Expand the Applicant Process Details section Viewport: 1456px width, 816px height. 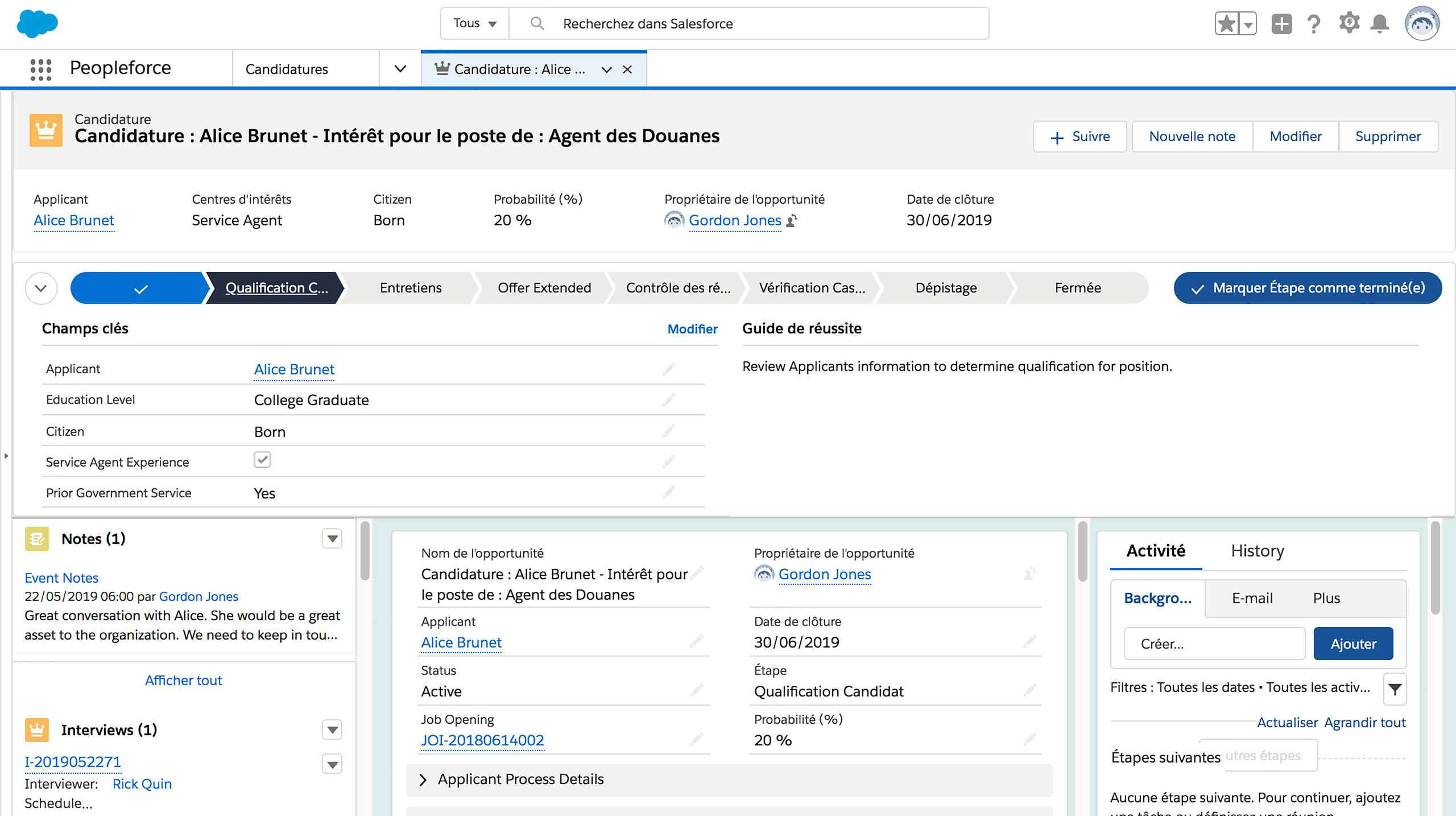click(x=729, y=780)
